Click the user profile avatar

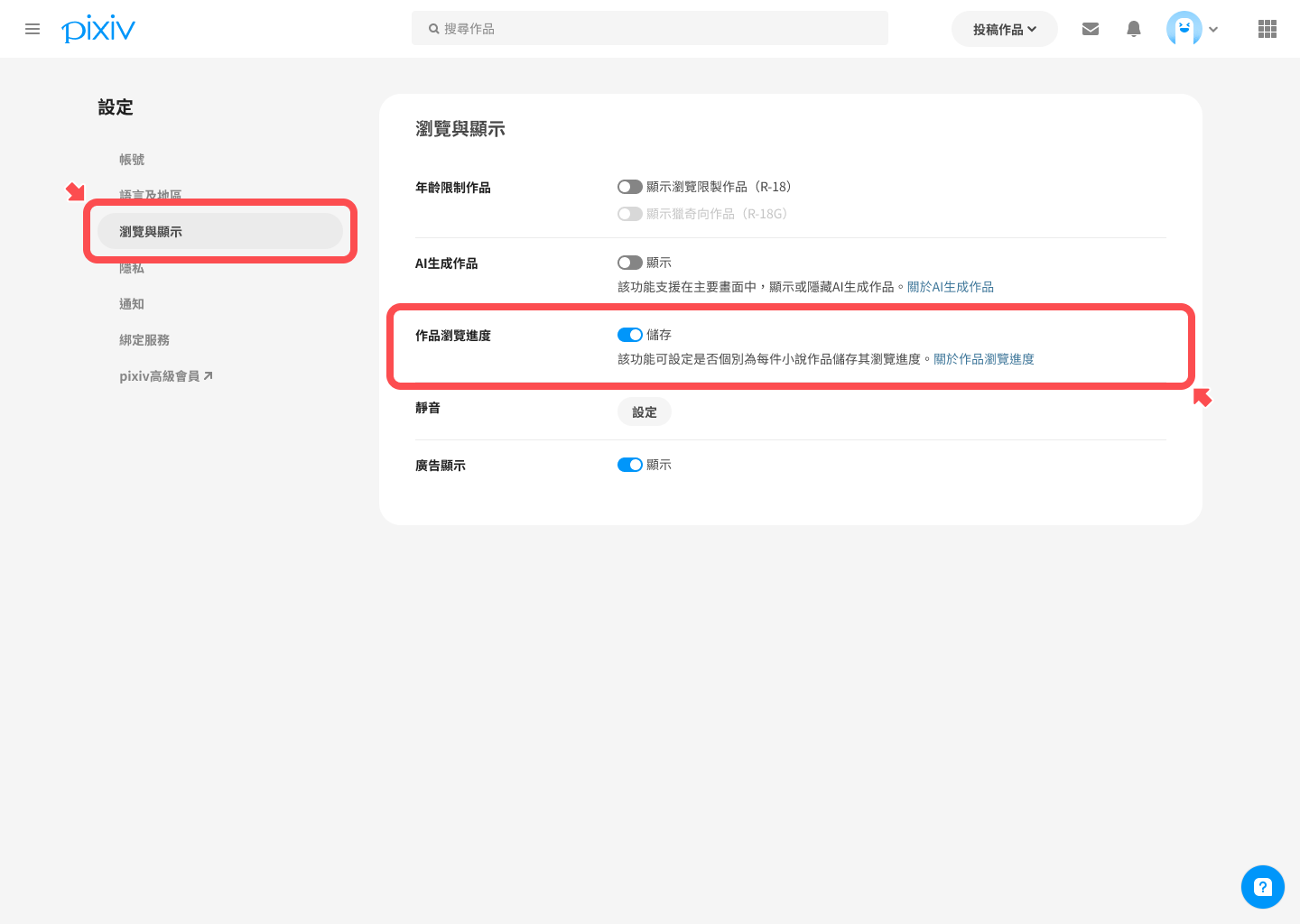(x=1184, y=29)
